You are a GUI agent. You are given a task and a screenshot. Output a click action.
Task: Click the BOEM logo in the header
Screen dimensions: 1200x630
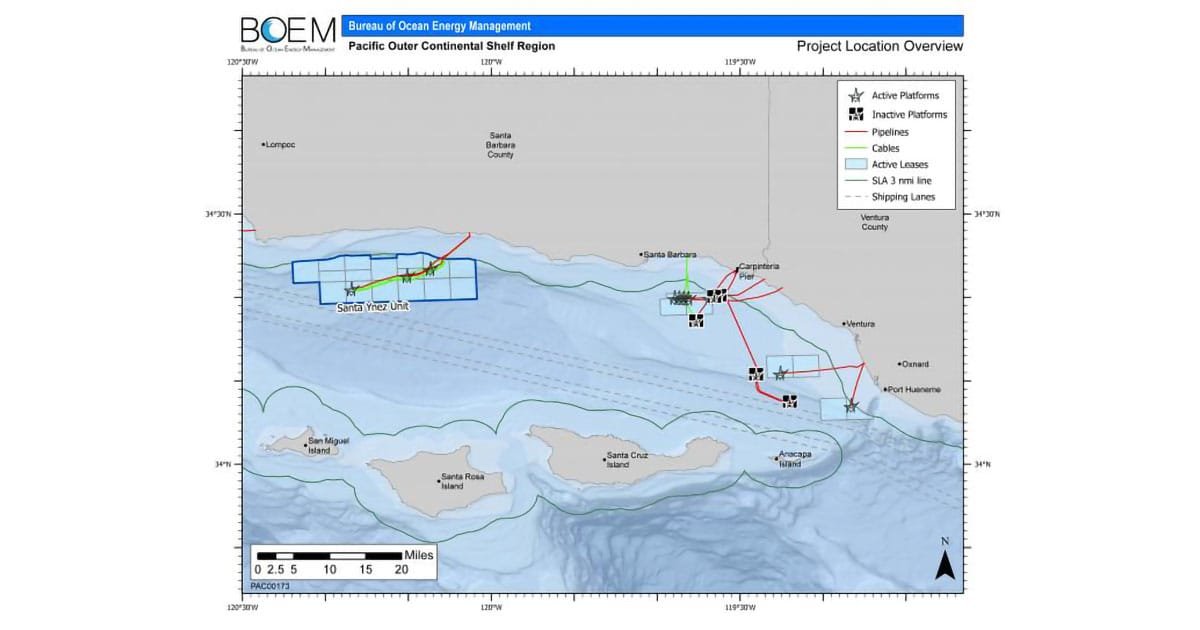(288, 32)
